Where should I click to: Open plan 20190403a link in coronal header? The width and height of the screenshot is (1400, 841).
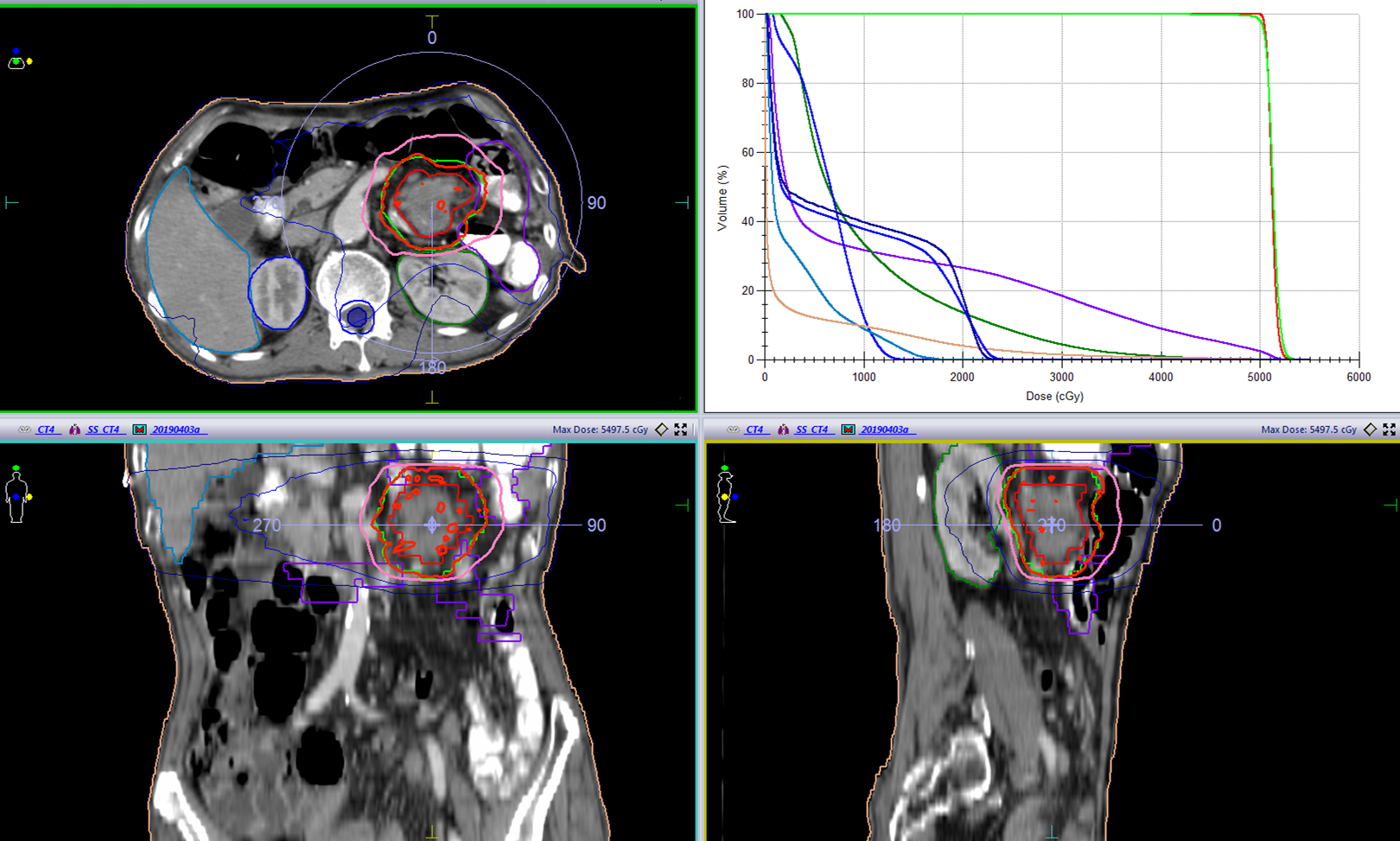[176, 430]
